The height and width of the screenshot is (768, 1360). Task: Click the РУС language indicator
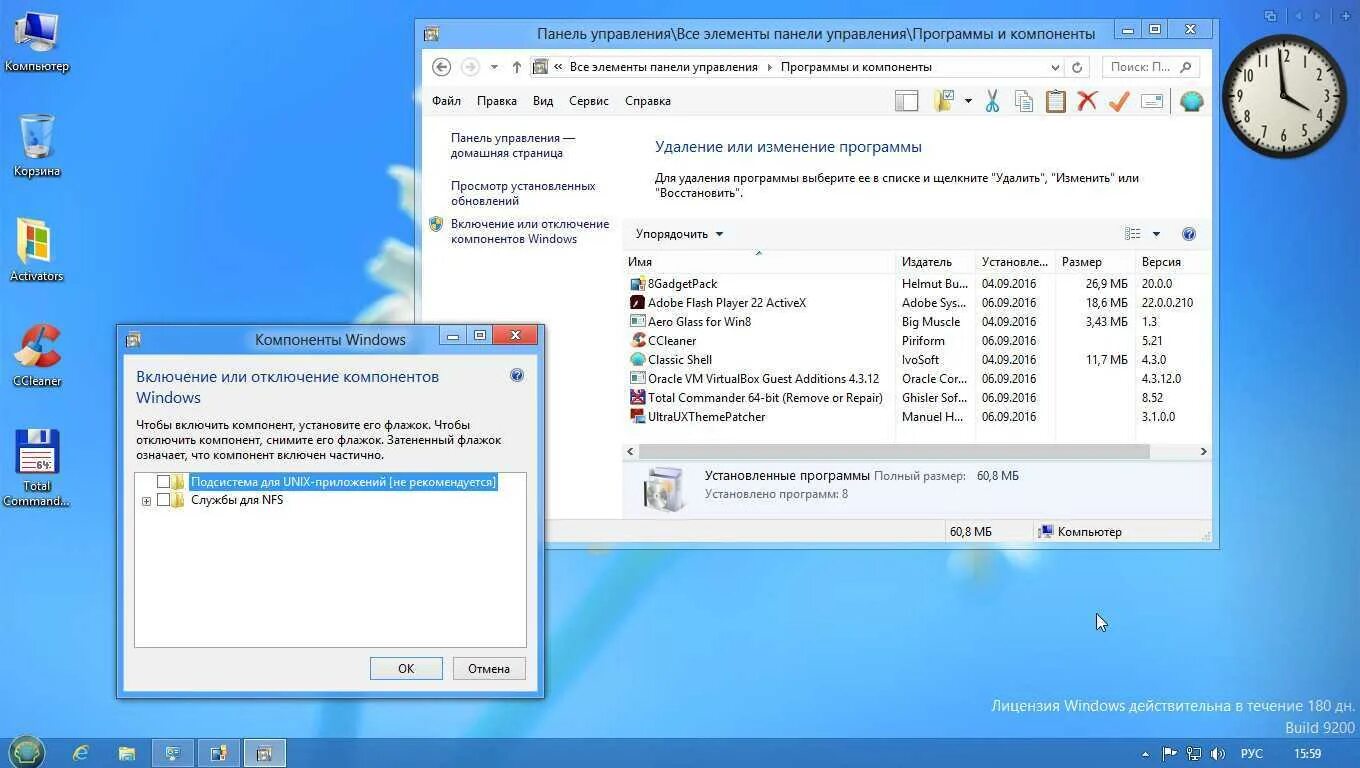point(1252,754)
